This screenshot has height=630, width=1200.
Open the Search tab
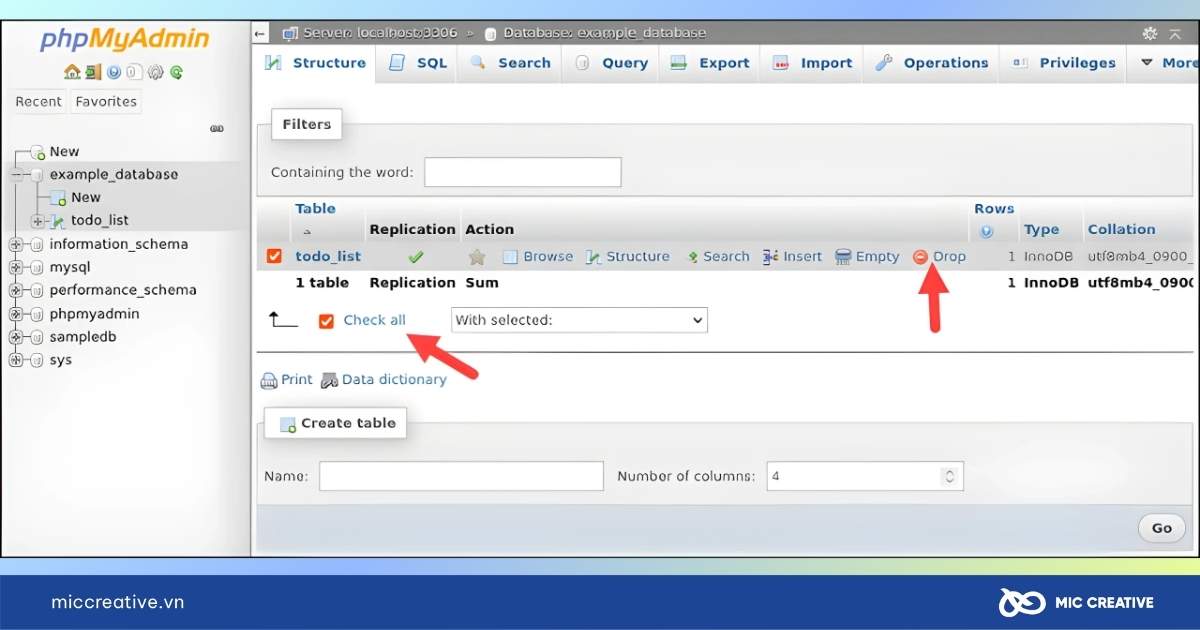click(x=511, y=63)
